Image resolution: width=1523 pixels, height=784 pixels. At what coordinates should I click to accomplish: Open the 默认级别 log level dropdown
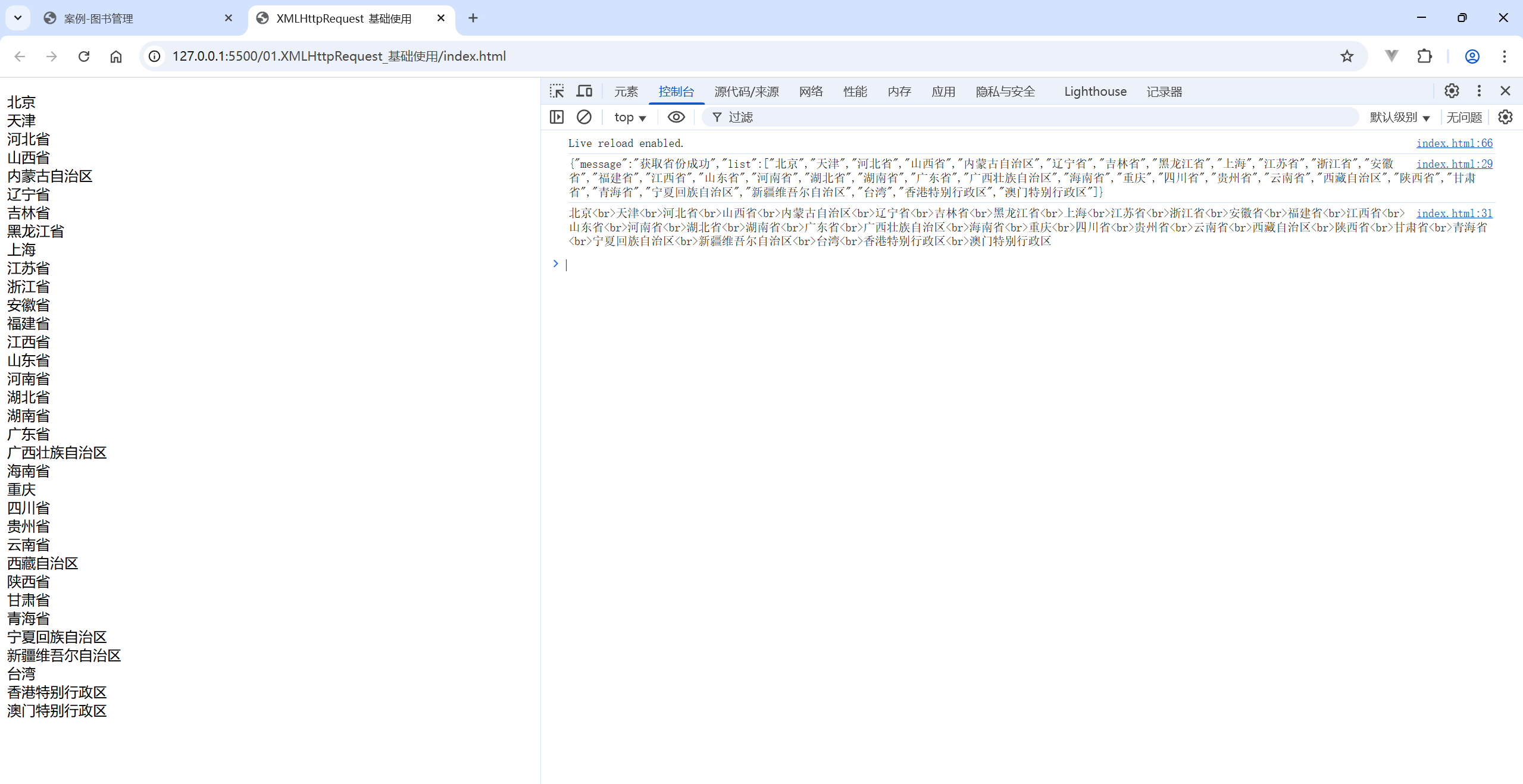1399,117
